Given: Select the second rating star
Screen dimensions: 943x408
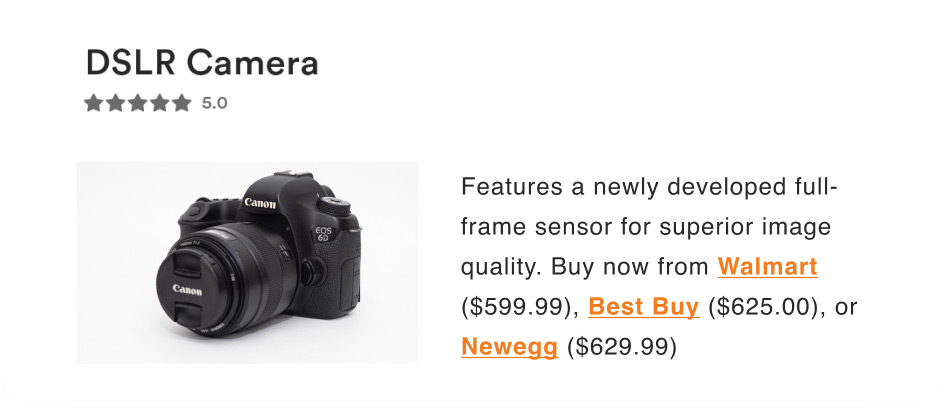Looking at the screenshot, I should pyautogui.click(x=115, y=103).
